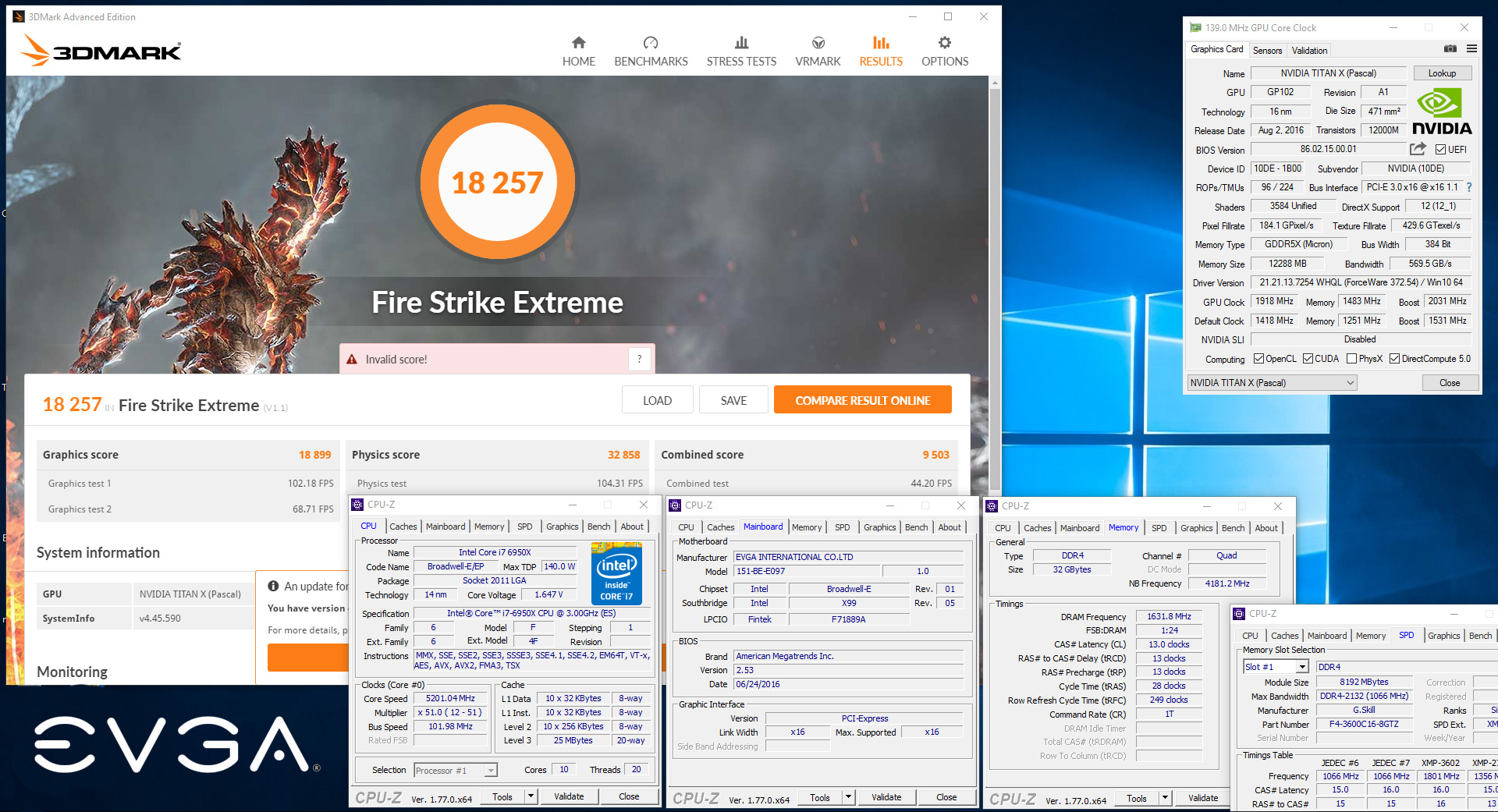Open Tools dropdown arrow in CPU window
Screen dimensions: 1498x812
tap(531, 796)
